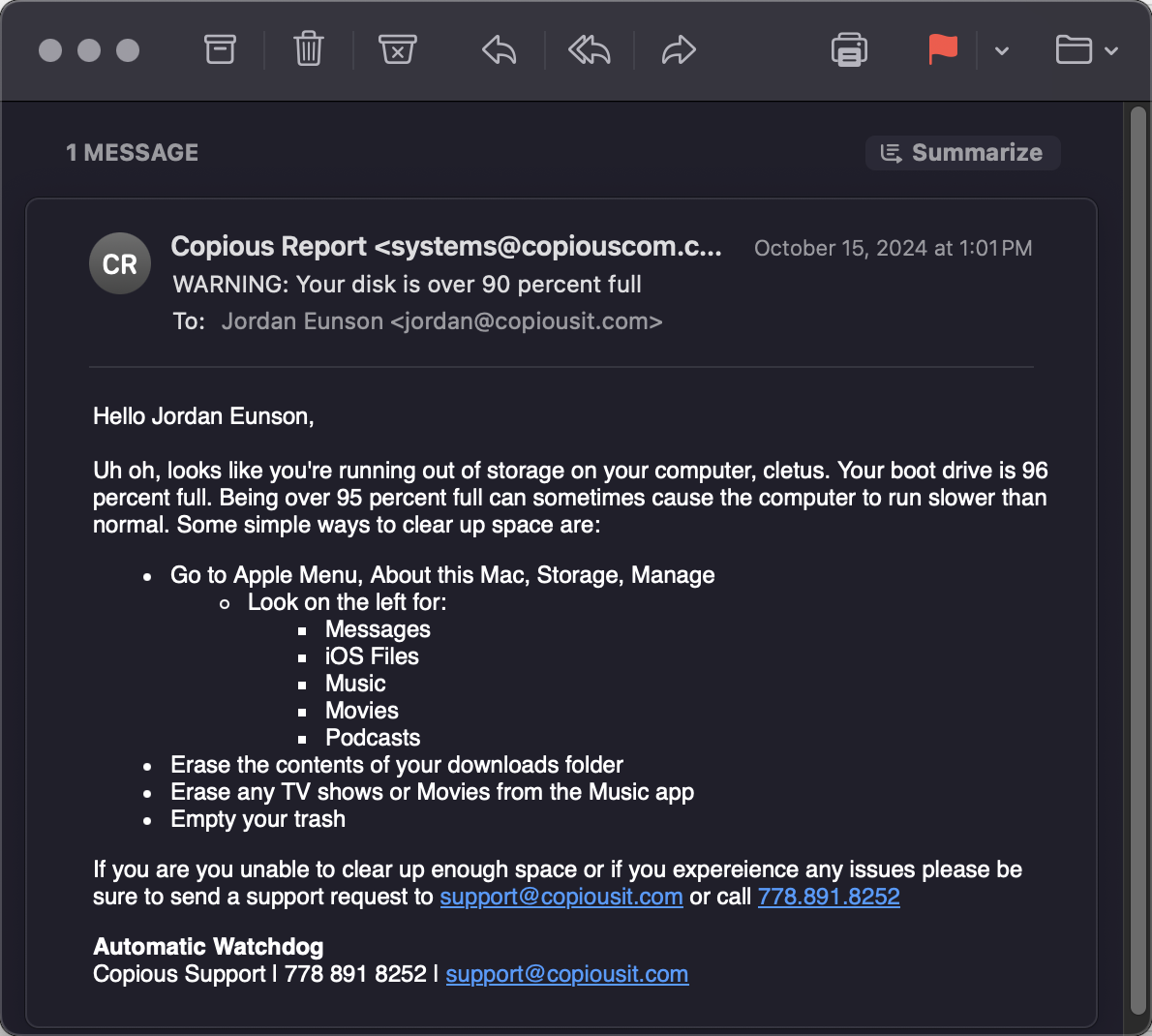The image size is (1152, 1036).
Task: Reply to the sender with Reply arrow
Action: [499, 50]
